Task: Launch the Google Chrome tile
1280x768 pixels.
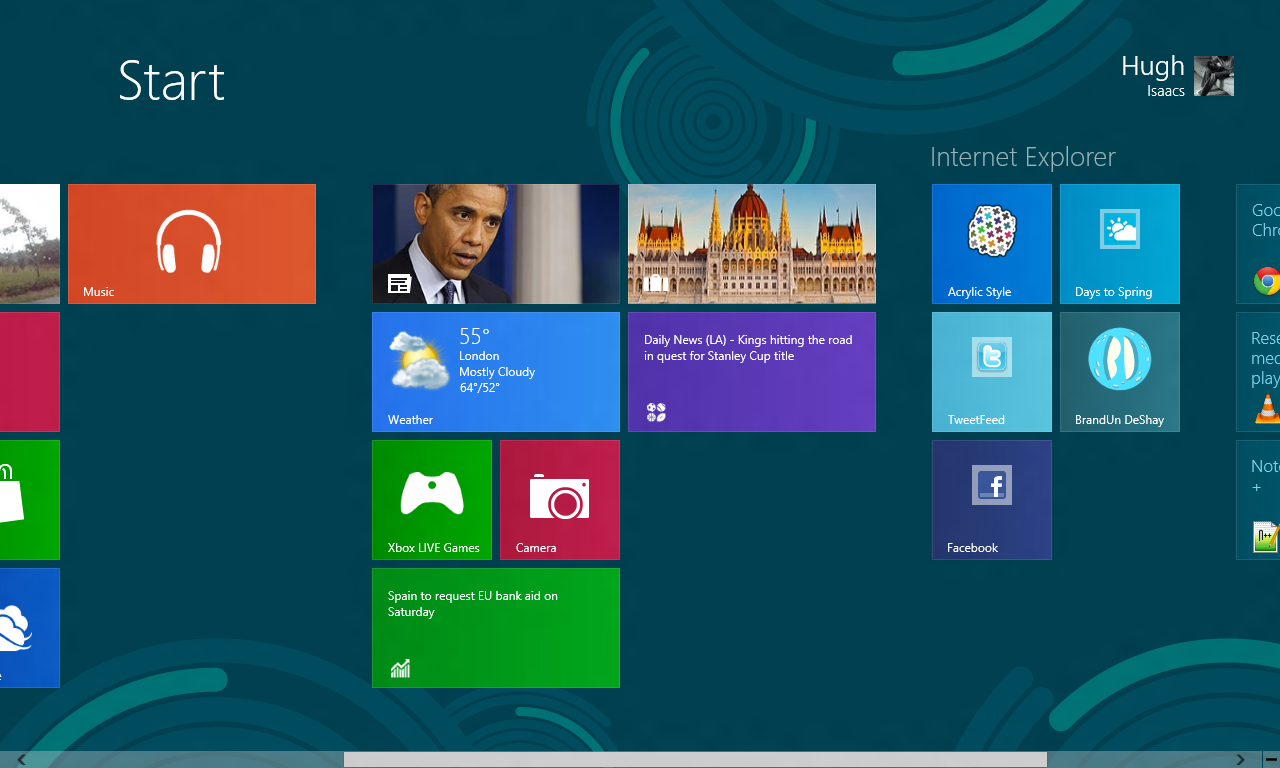Action: [1258, 244]
